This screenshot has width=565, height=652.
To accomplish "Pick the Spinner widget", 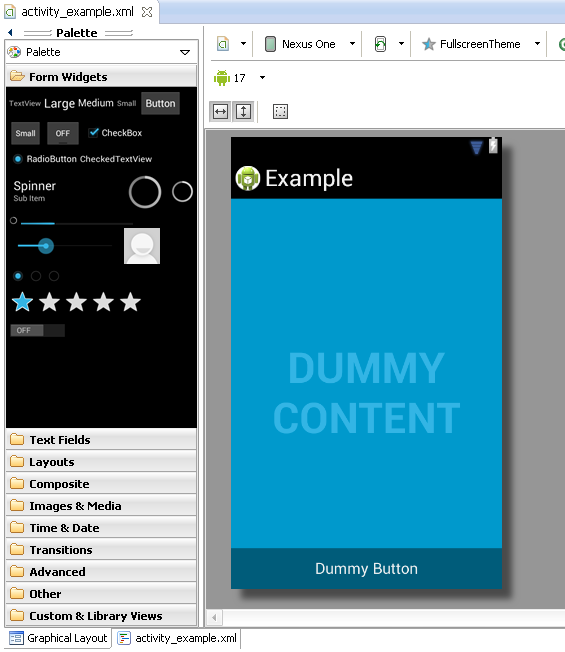I will 35,191.
